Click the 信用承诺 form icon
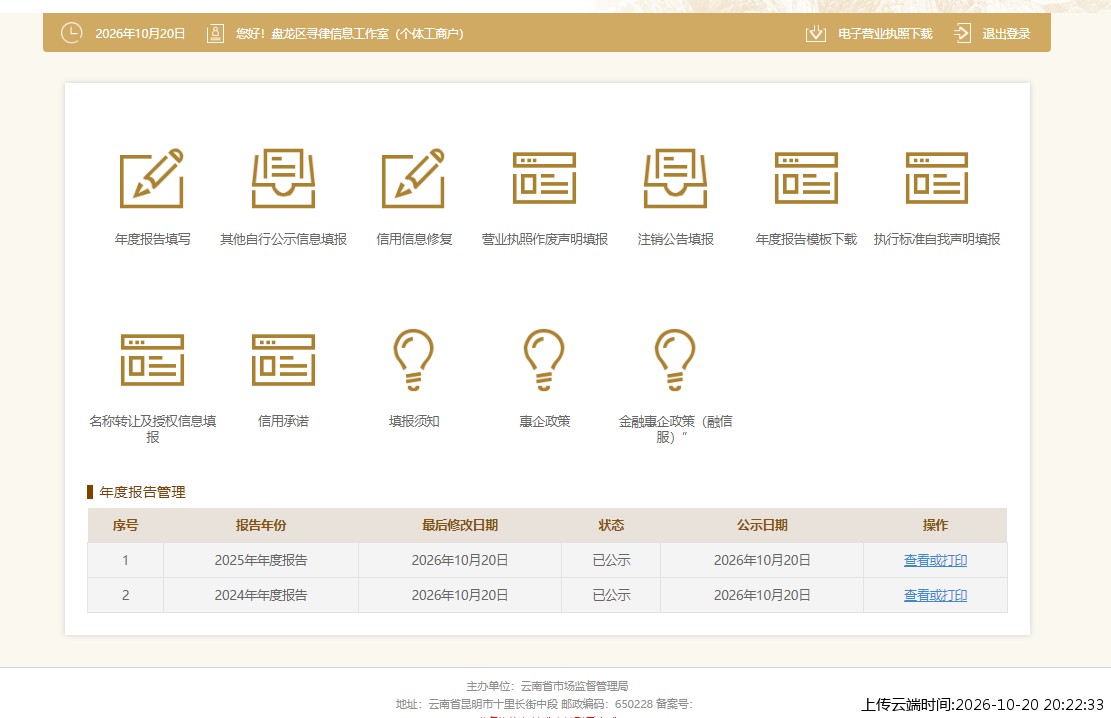 pos(283,360)
